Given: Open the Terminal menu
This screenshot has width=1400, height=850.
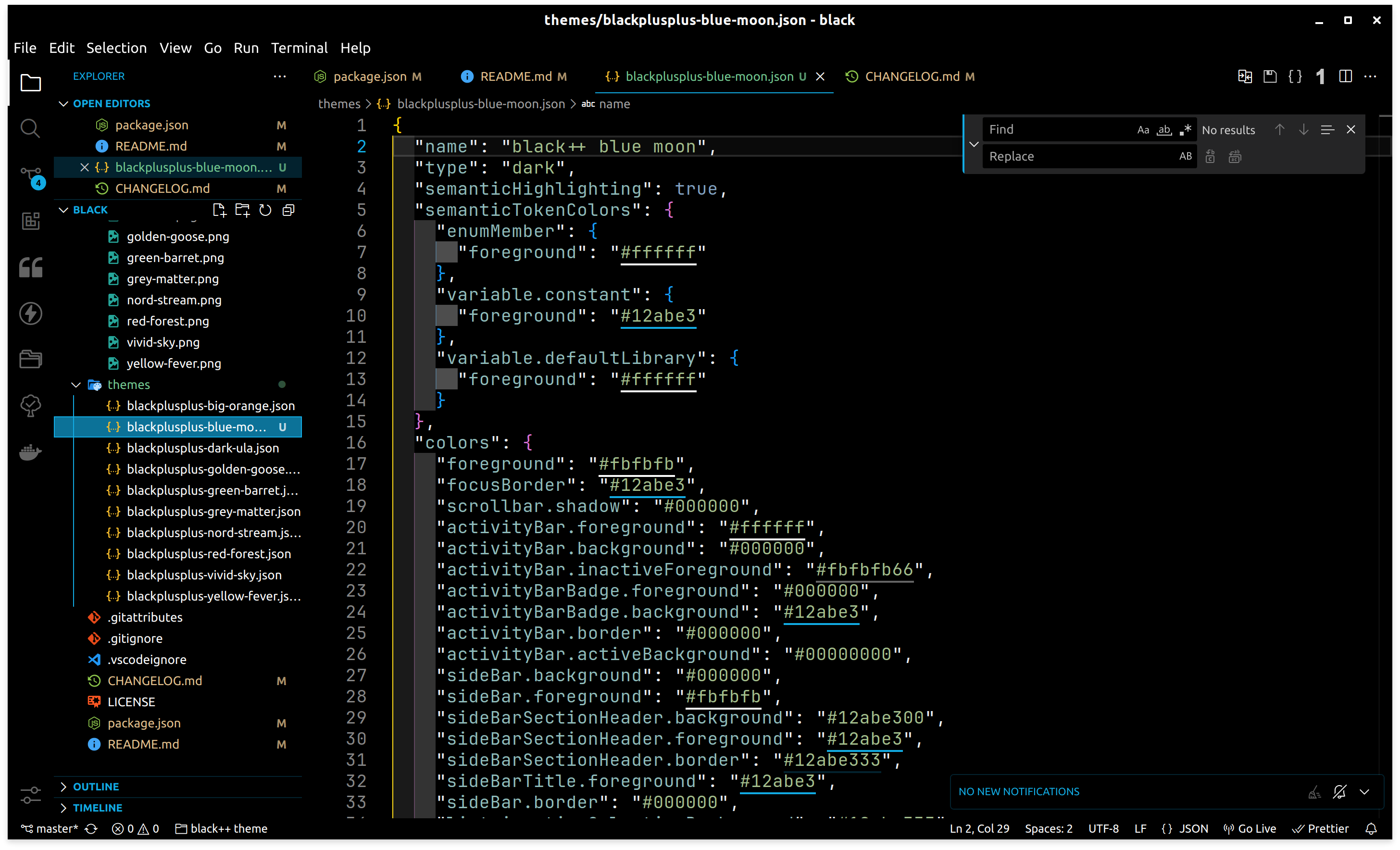Looking at the screenshot, I should 299,48.
